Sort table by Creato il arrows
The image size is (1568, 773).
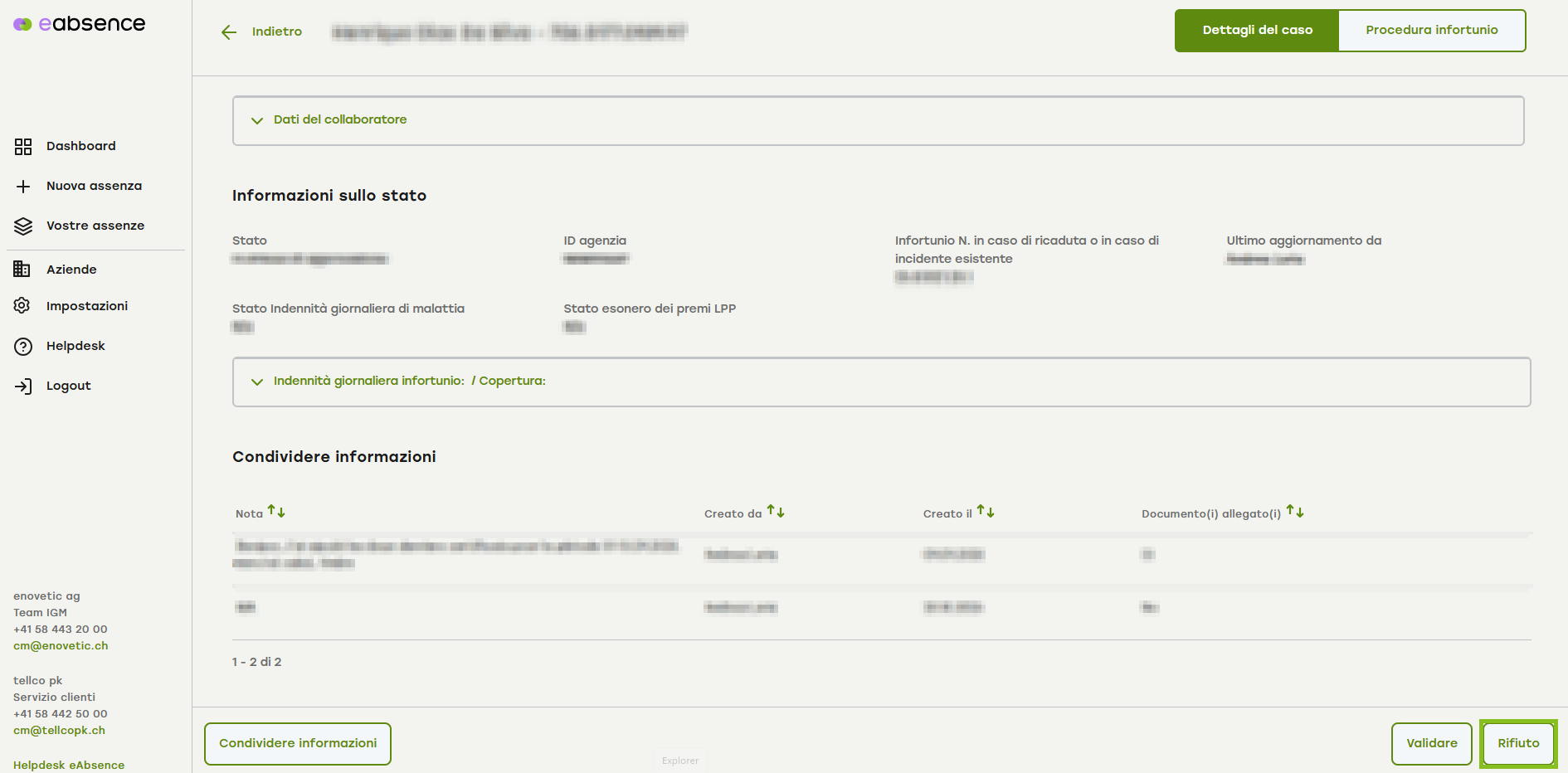[986, 512]
